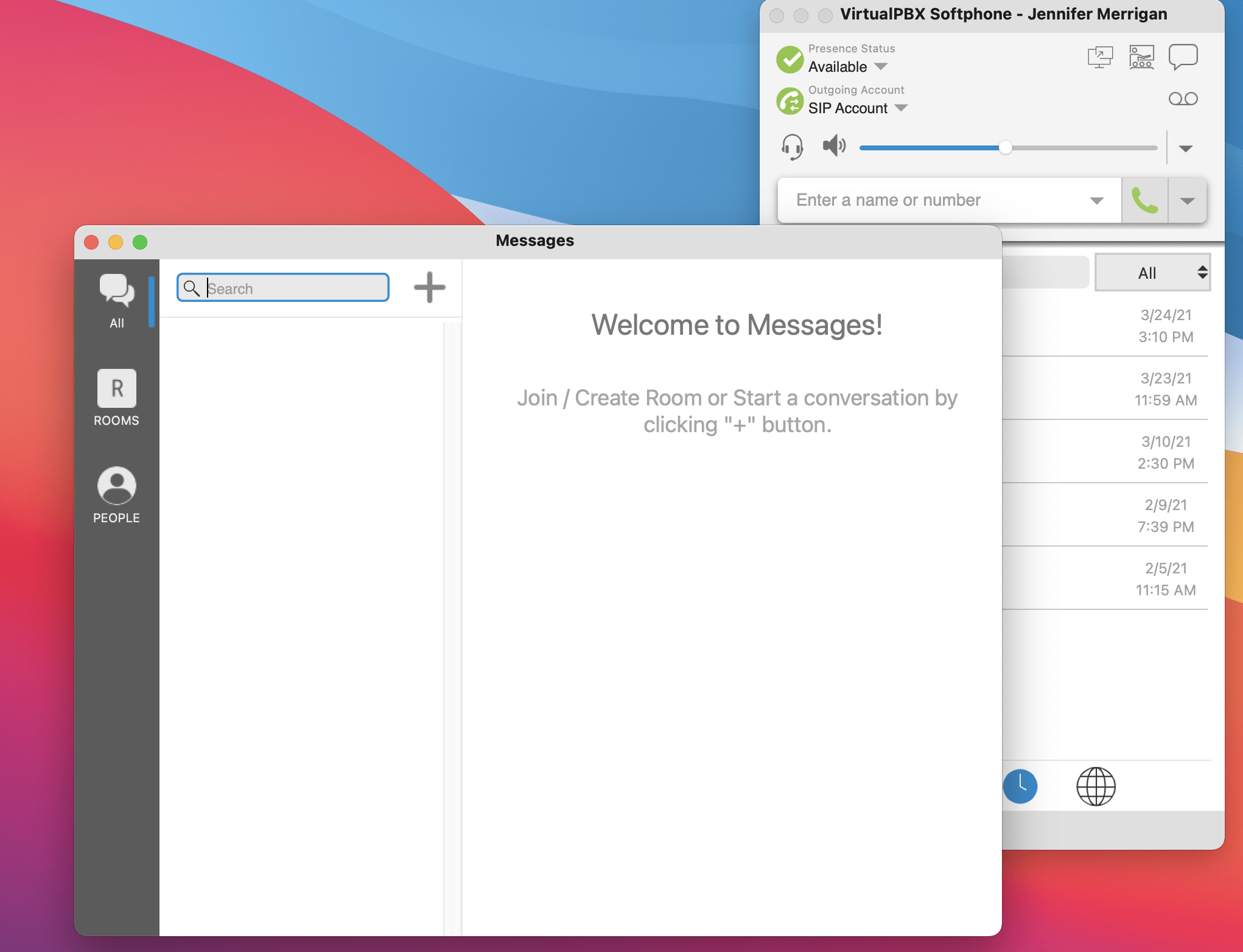Open the blue clock History tab icon
Viewport: 1243px width, 952px height.
point(1020,786)
